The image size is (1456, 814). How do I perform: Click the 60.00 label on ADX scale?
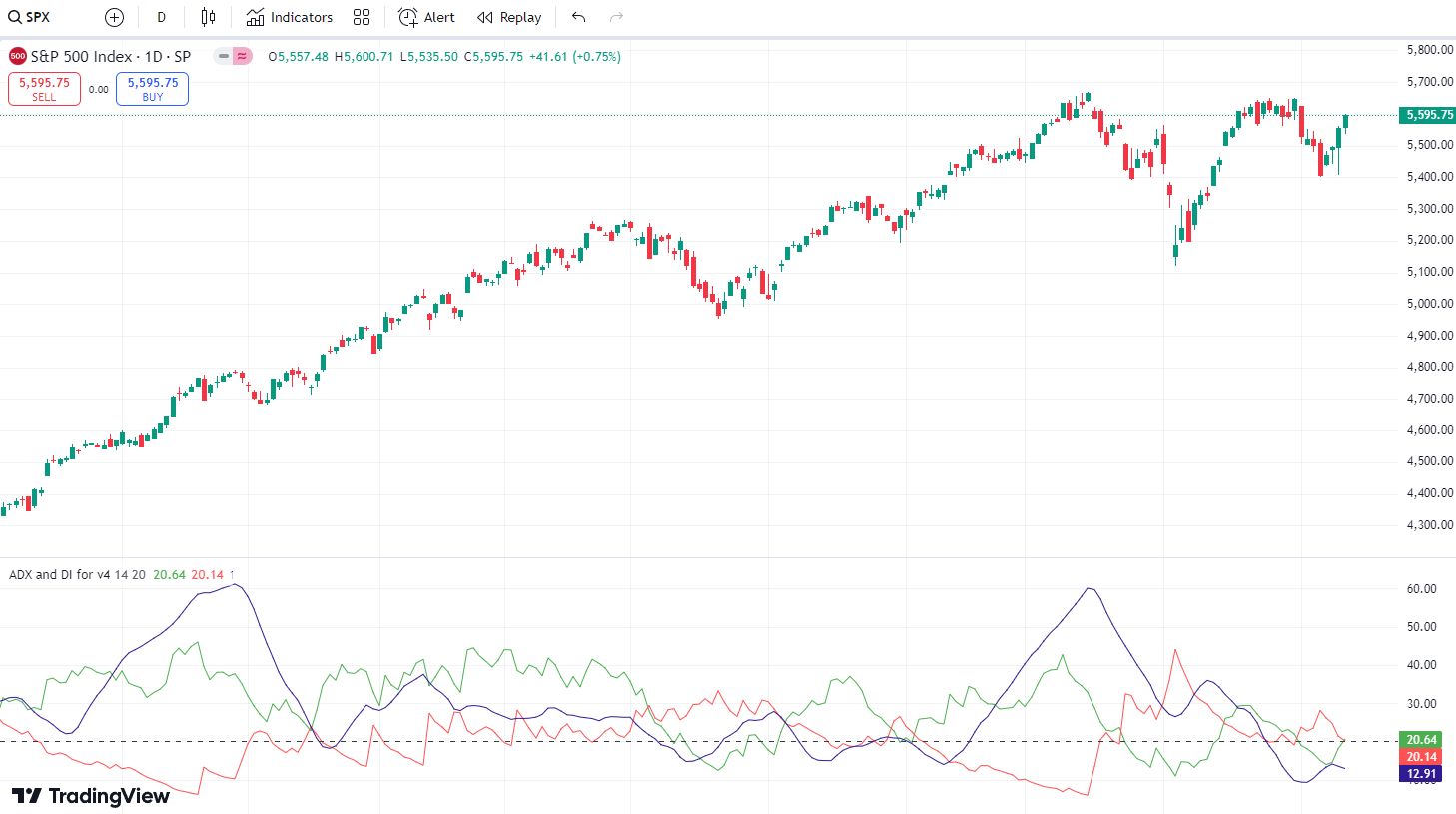coord(1421,589)
